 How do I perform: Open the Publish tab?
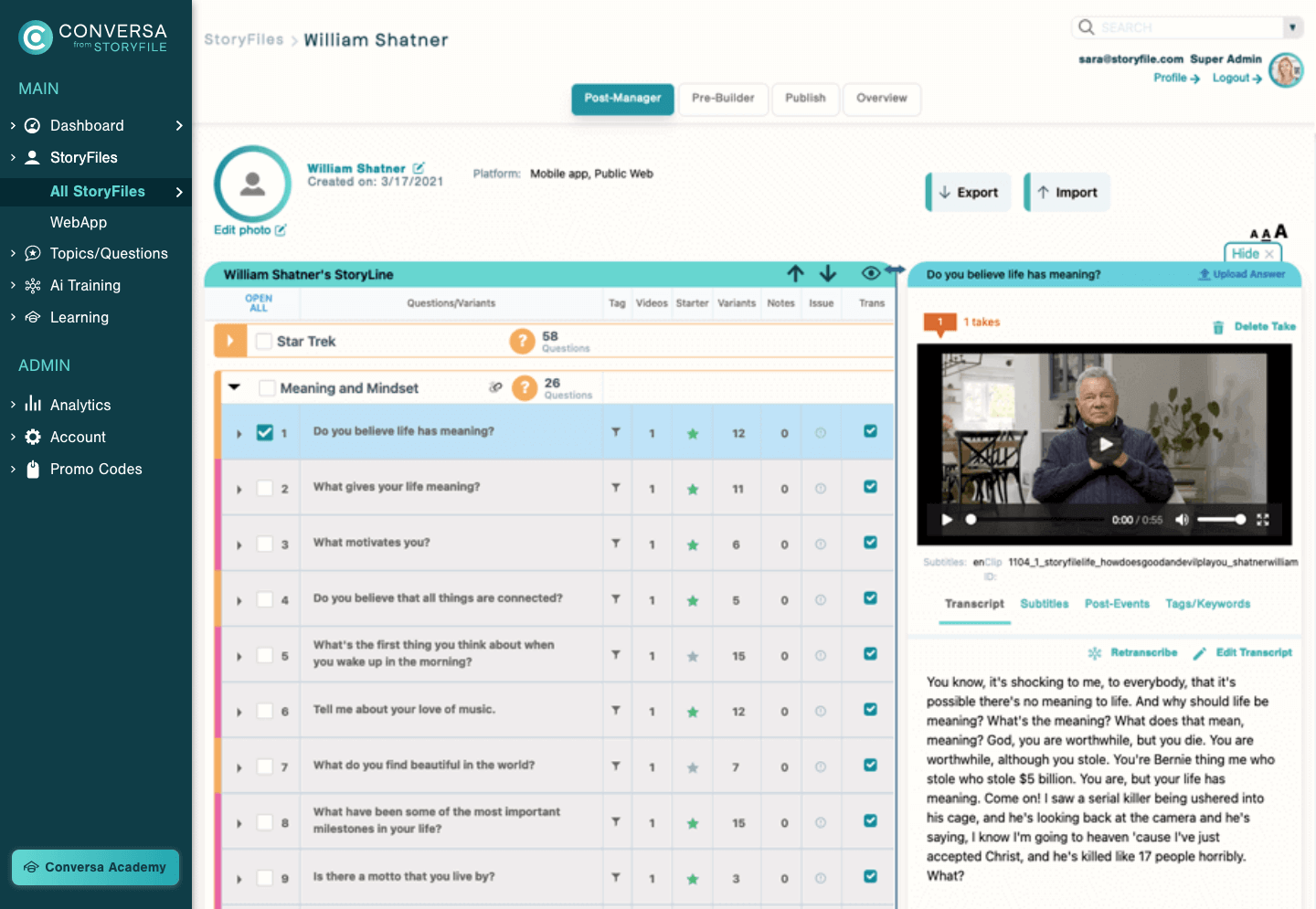805,99
